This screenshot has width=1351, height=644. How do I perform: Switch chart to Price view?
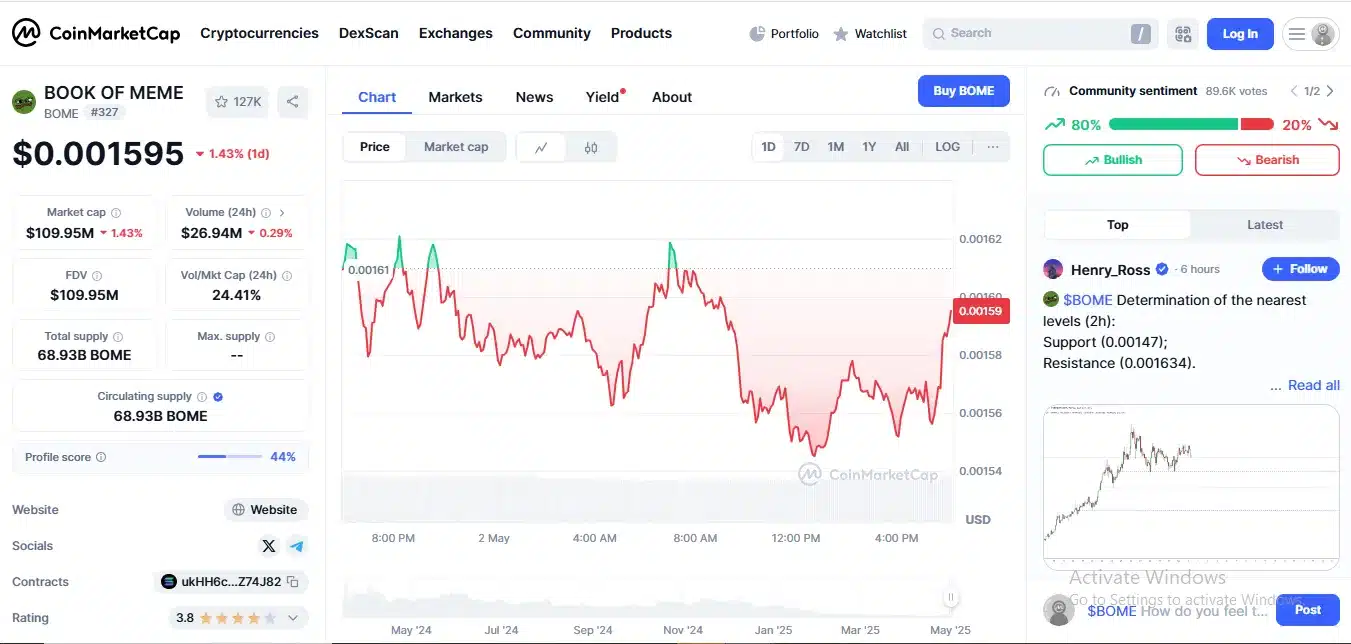click(375, 147)
